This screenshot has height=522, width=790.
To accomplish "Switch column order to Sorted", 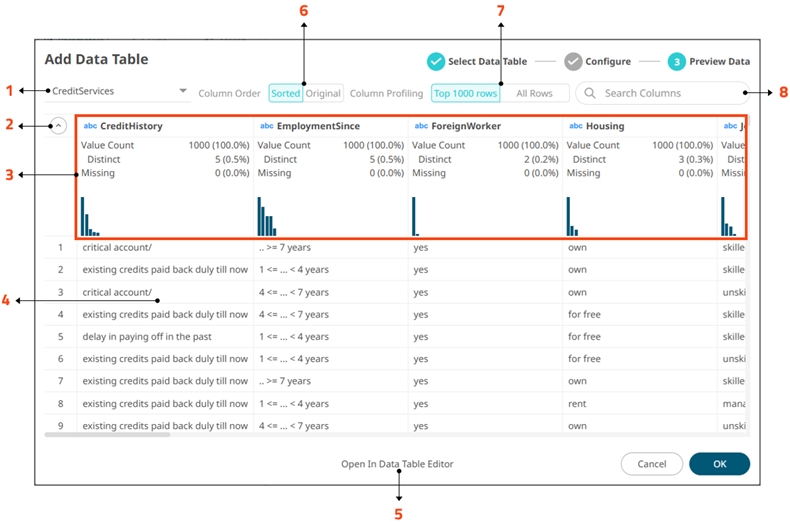I will pyautogui.click(x=285, y=93).
